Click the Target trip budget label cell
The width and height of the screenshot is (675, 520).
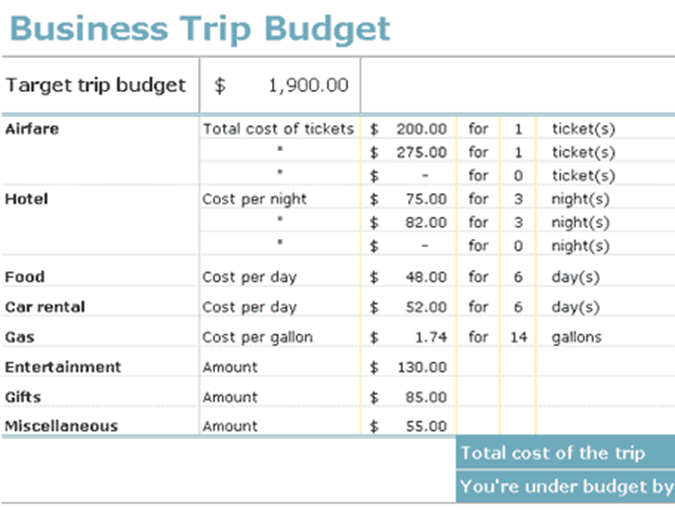click(96, 85)
